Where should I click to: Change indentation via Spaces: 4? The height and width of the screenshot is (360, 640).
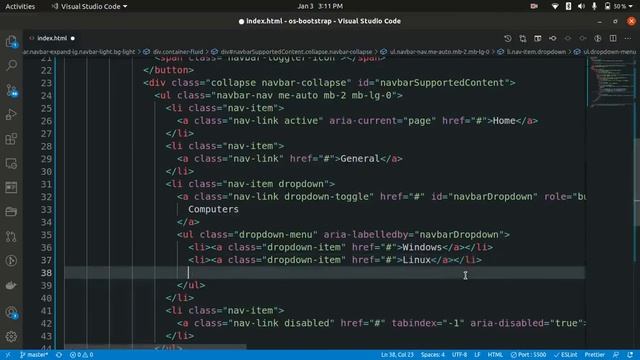[433, 355]
